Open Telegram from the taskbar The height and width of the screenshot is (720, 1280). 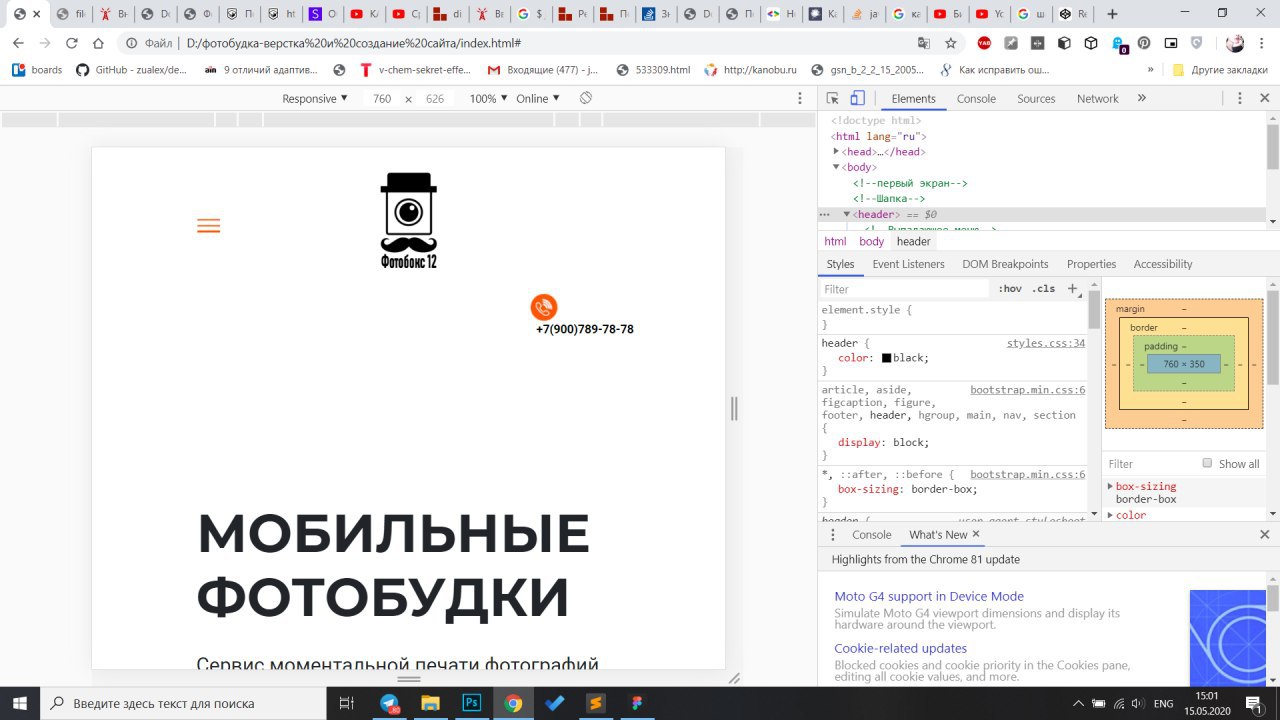pos(389,703)
